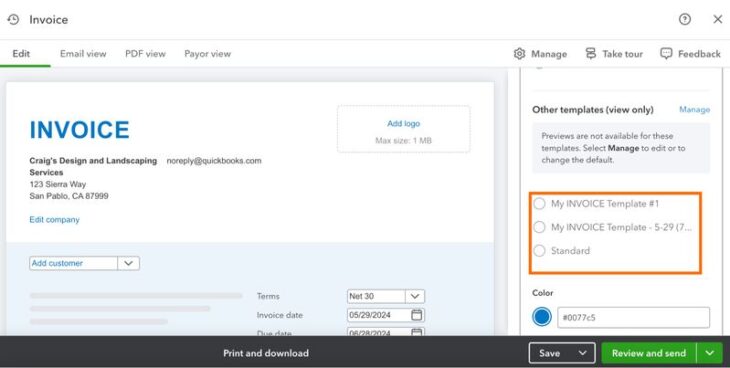Click the Terms Net 30 field
The image size is (730, 368).
(x=376, y=296)
